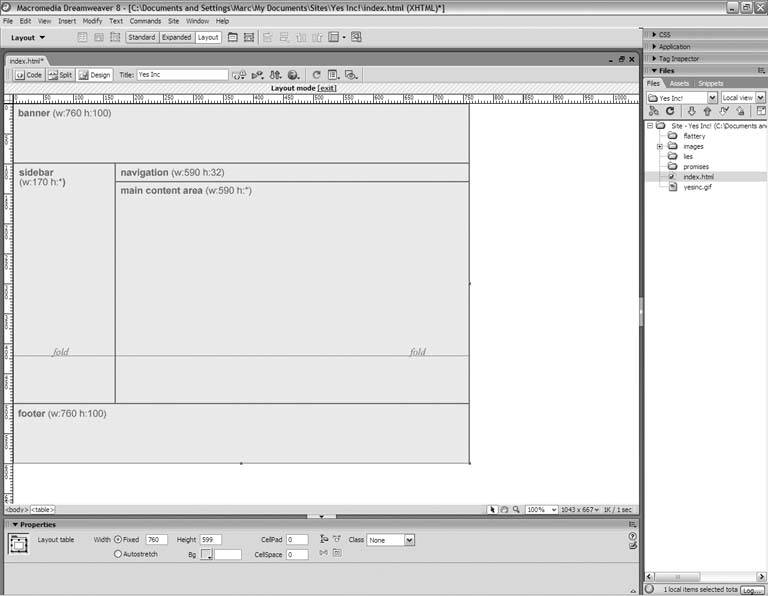The height and width of the screenshot is (596, 768).
Task: Click the Title input field
Action: click(x=182, y=74)
